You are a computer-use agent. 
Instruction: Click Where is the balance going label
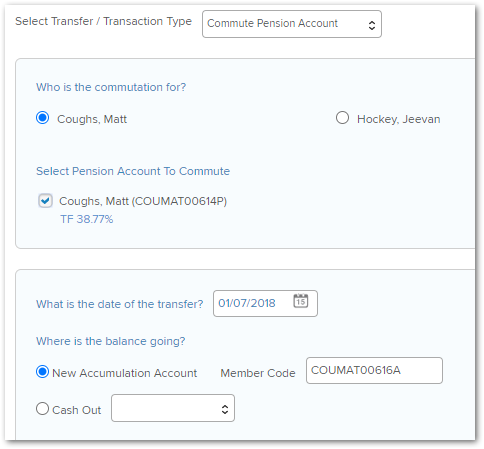[x=111, y=342]
